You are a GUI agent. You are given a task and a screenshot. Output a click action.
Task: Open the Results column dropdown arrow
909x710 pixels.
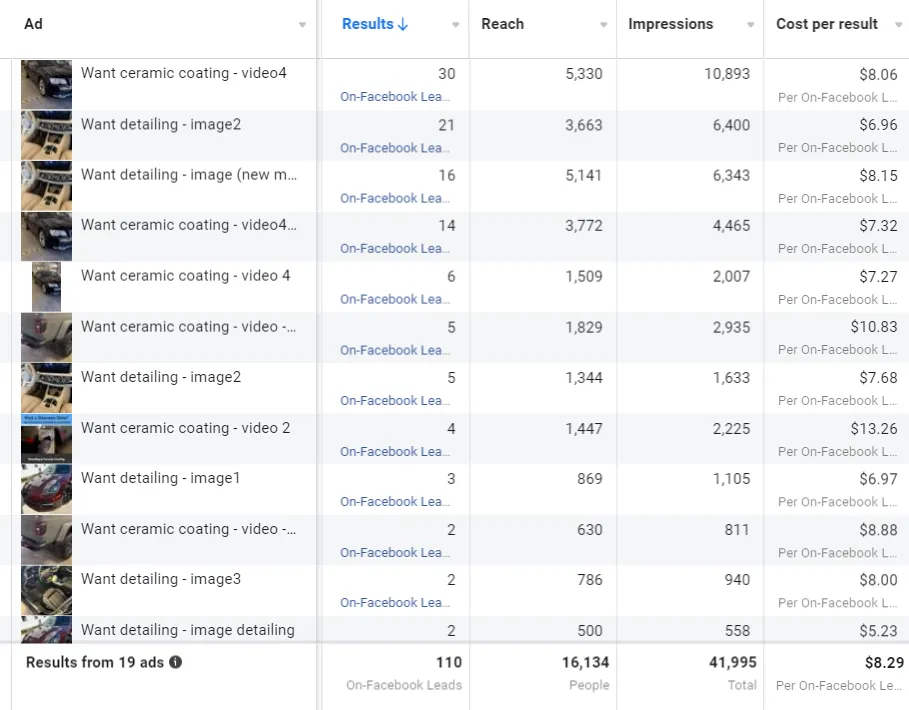pos(456,25)
